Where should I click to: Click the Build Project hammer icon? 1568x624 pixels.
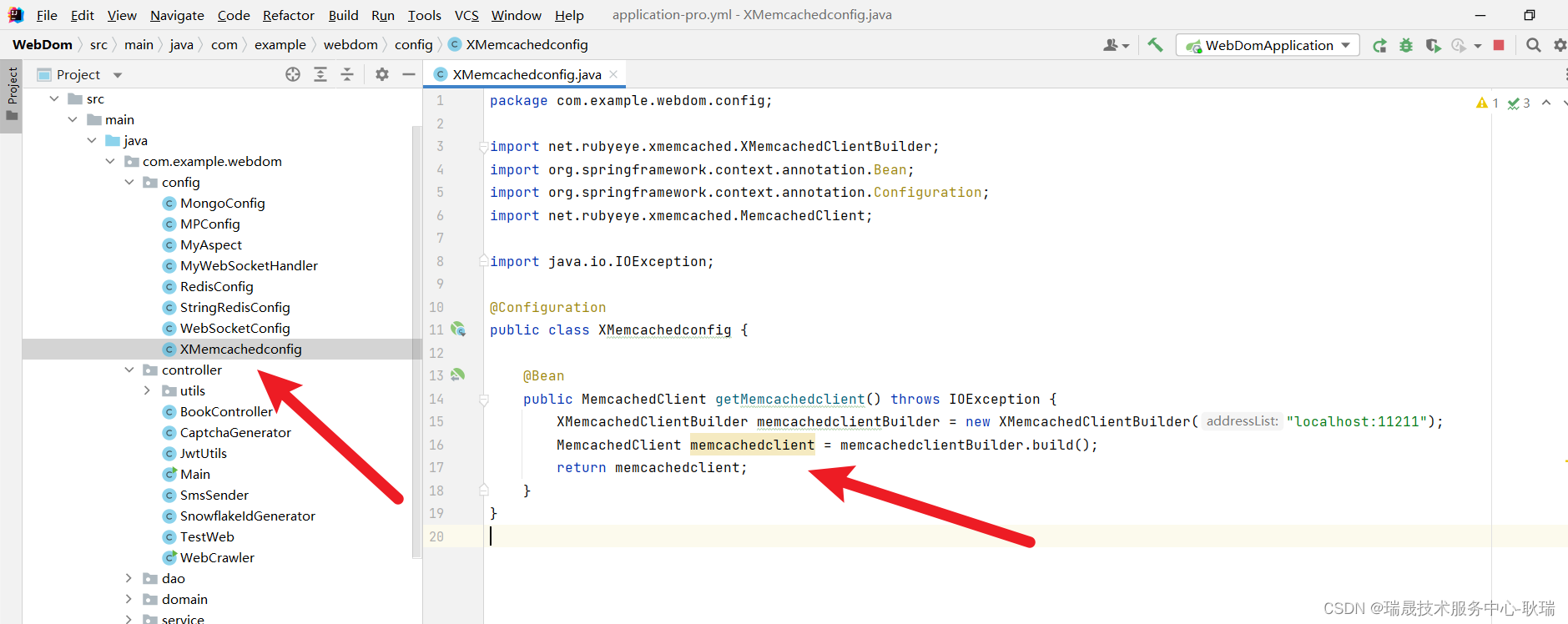pyautogui.click(x=1155, y=45)
